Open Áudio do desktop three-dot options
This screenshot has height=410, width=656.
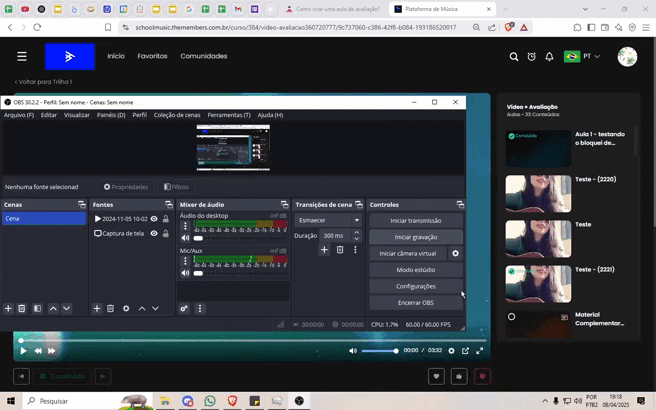point(185,226)
